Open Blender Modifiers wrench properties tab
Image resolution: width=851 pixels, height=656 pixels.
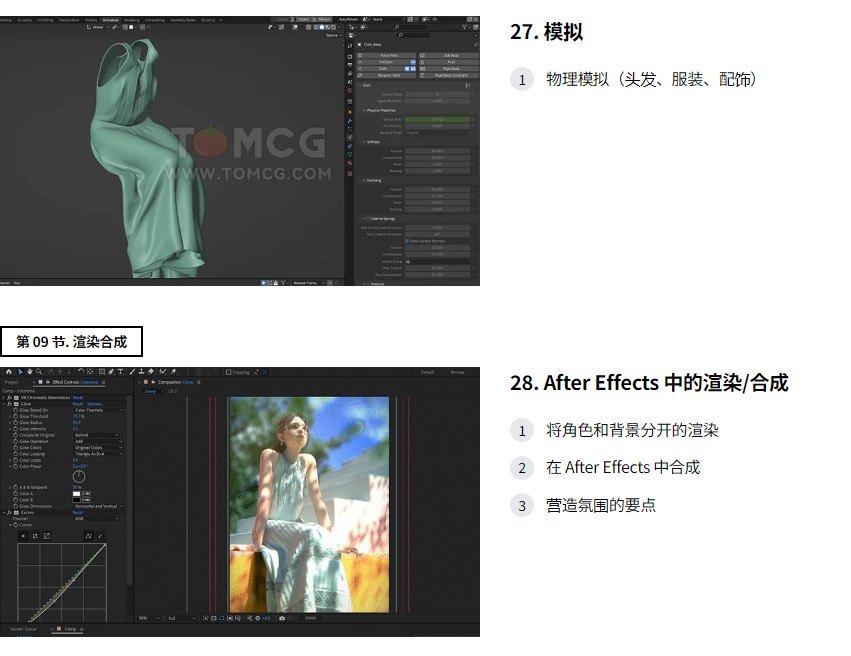click(350, 120)
